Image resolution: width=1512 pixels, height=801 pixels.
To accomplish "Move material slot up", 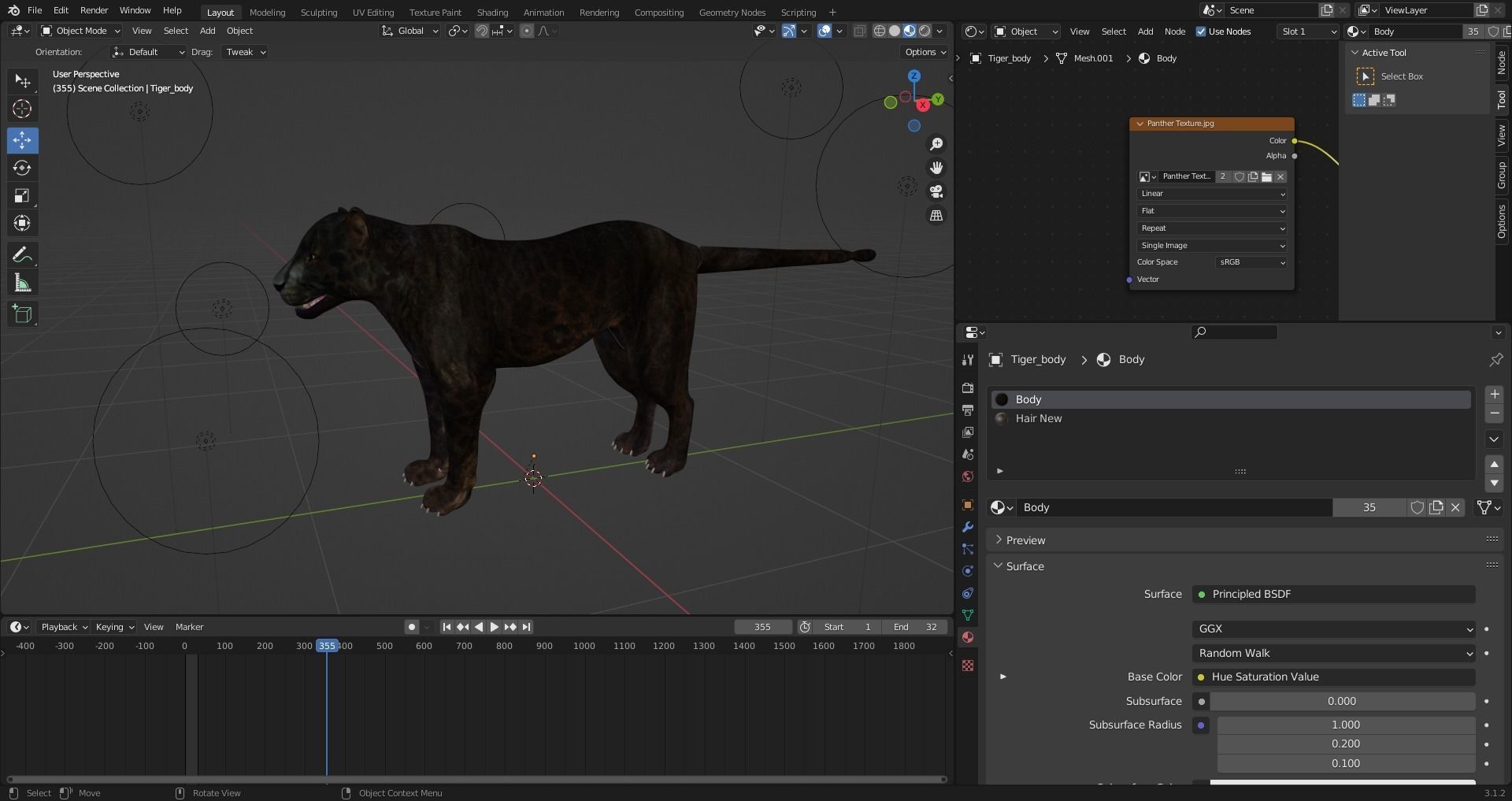I will coord(1495,464).
